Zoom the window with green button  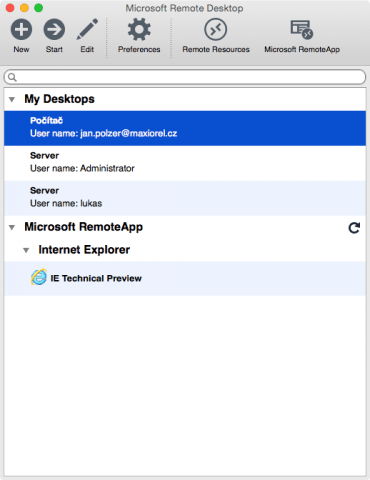[39, 8]
